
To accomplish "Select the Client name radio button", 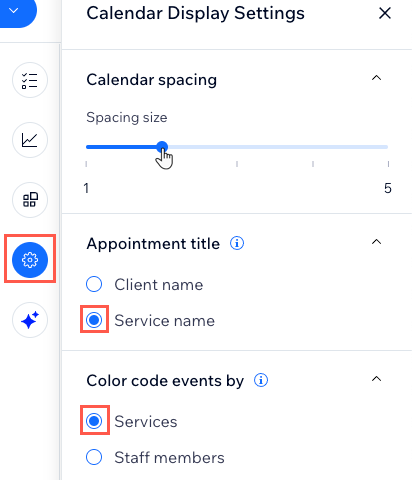I will pyautogui.click(x=94, y=284).
